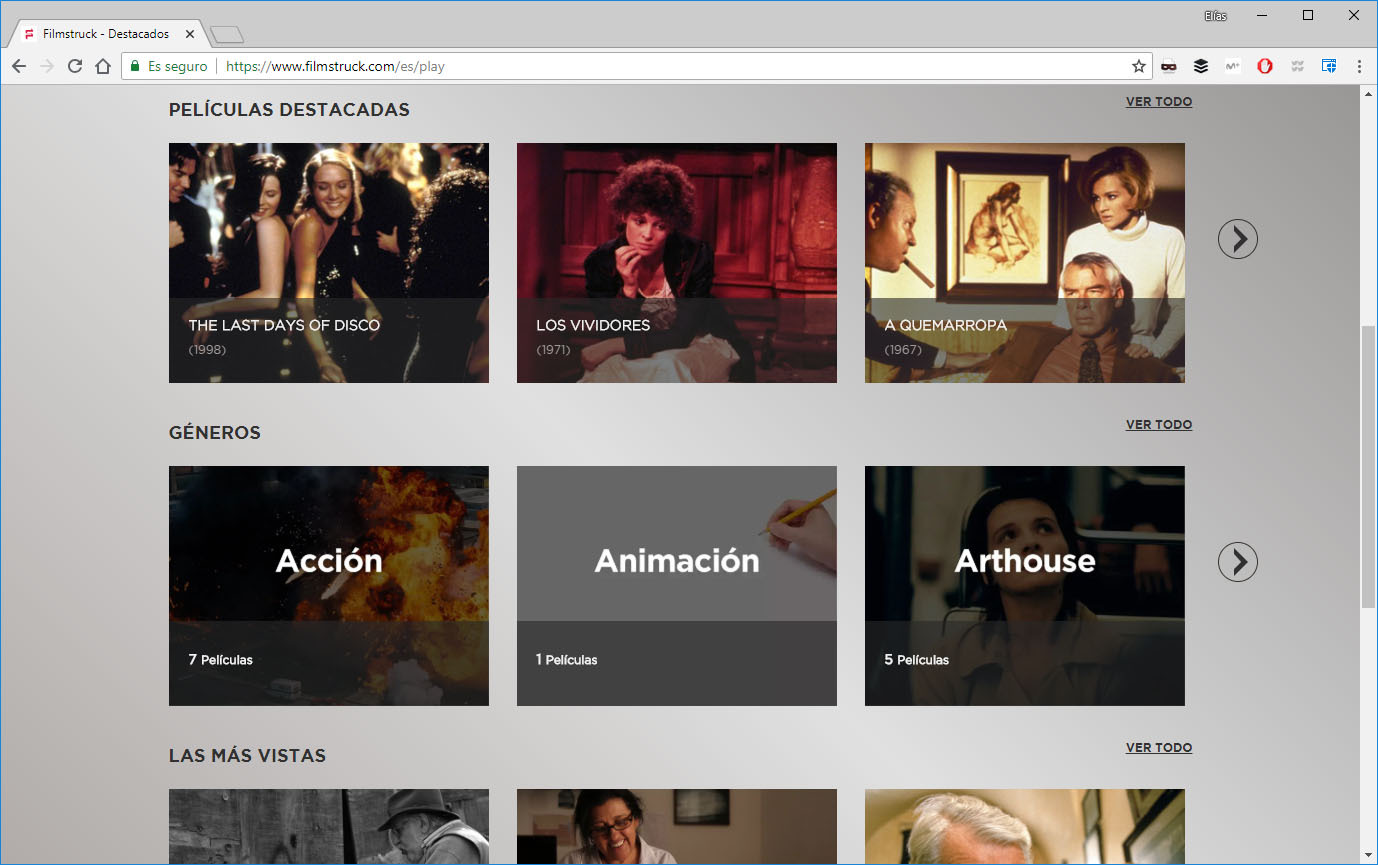Open Ver Todo for featured films

tap(1158, 101)
